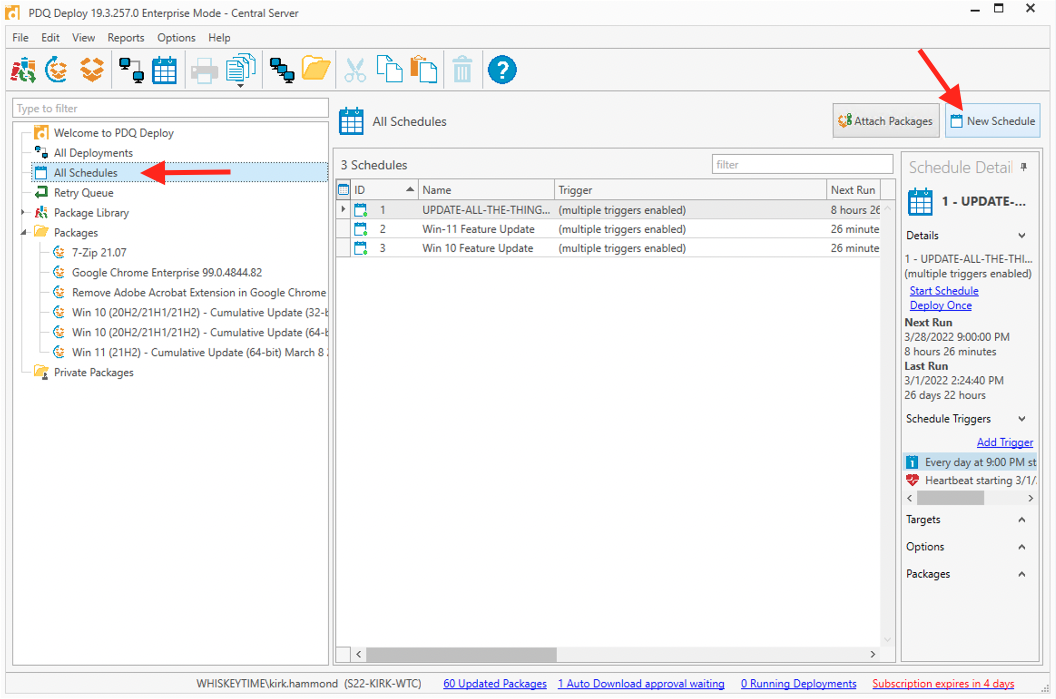
Task: Click the yellow folder toolbar icon
Action: tap(316, 69)
